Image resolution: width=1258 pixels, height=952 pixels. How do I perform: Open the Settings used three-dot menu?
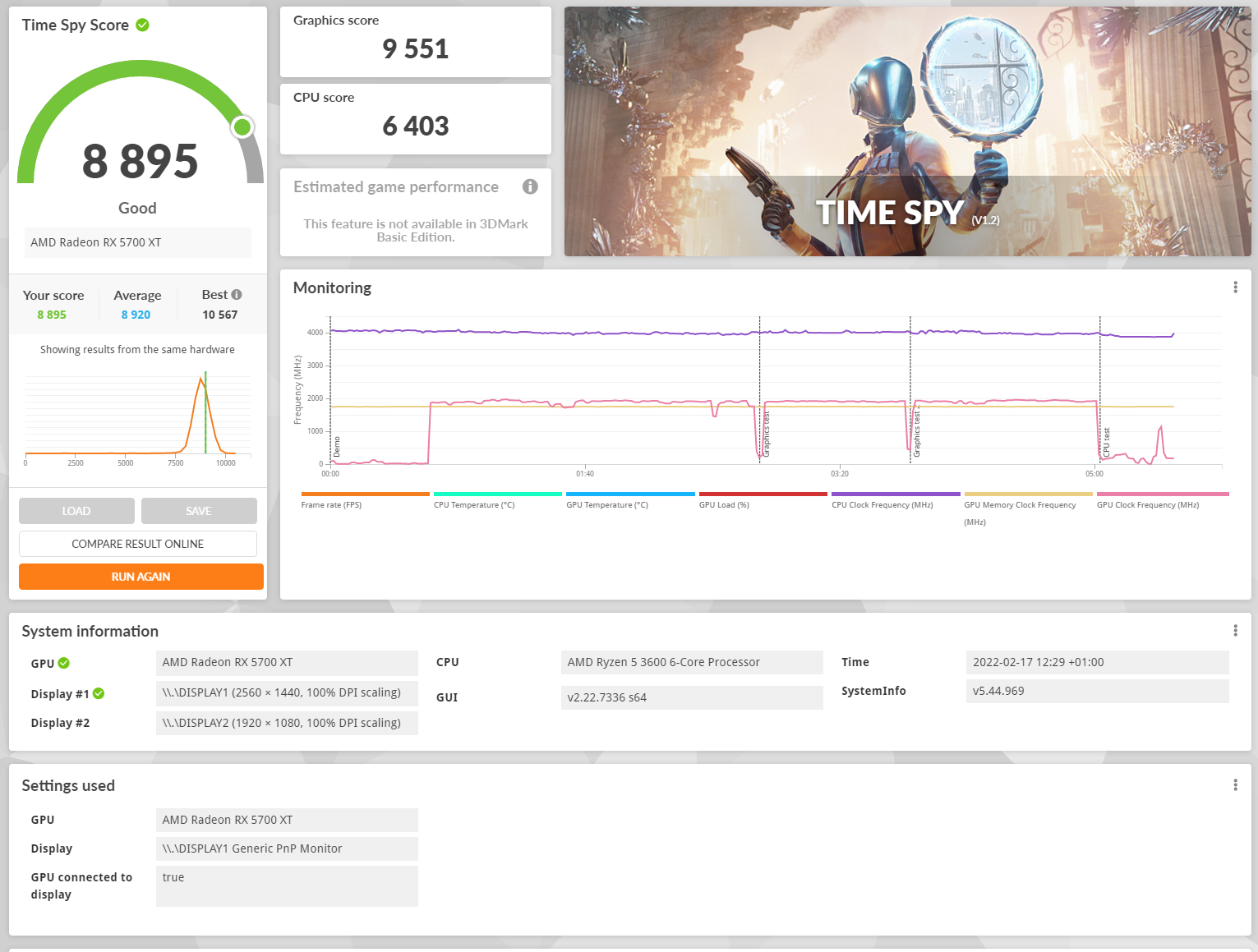pos(1235,785)
